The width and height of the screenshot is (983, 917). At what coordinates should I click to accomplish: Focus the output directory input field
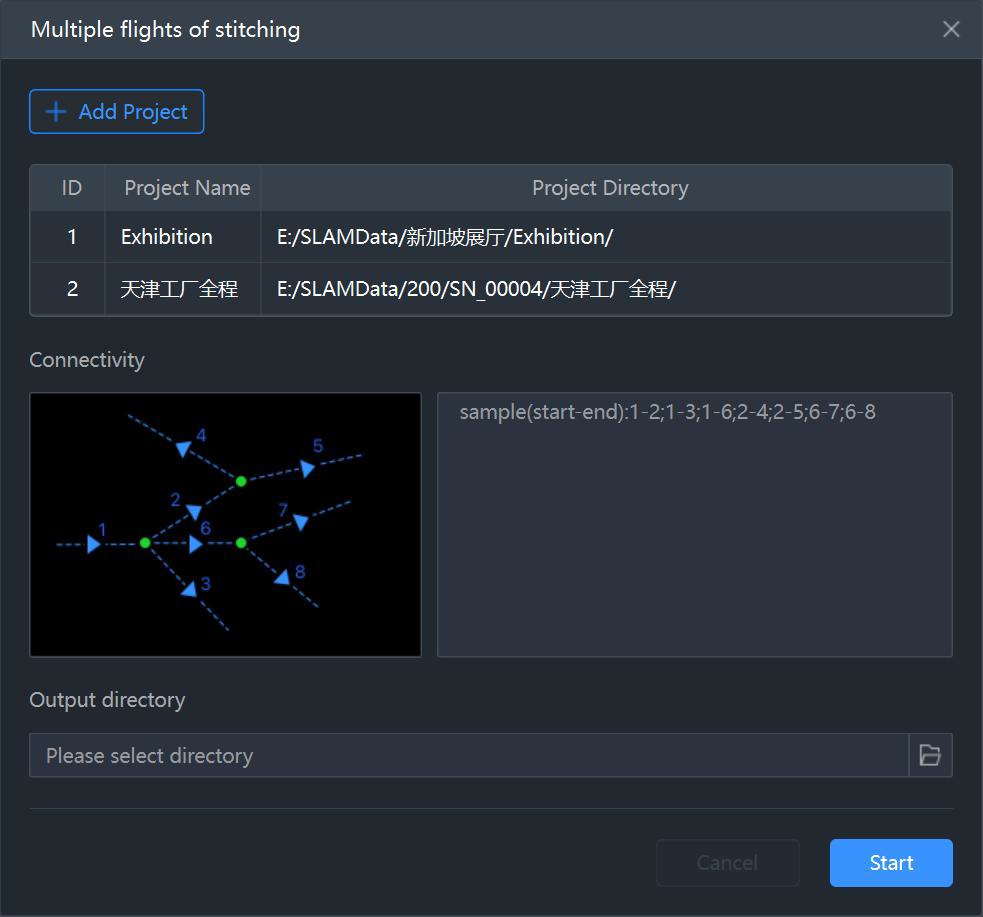[x=469, y=755]
